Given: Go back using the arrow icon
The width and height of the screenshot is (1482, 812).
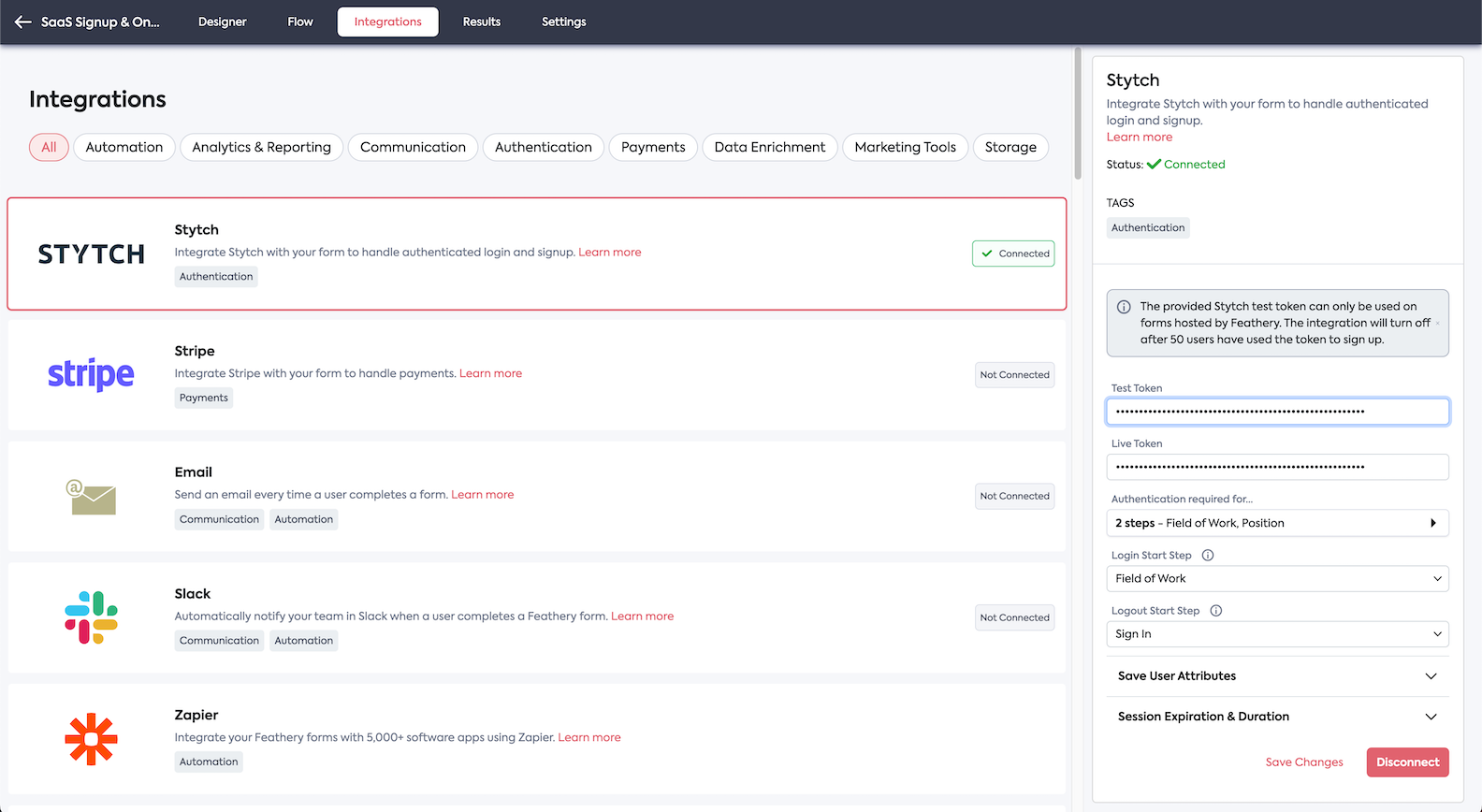Looking at the screenshot, I should (23, 22).
